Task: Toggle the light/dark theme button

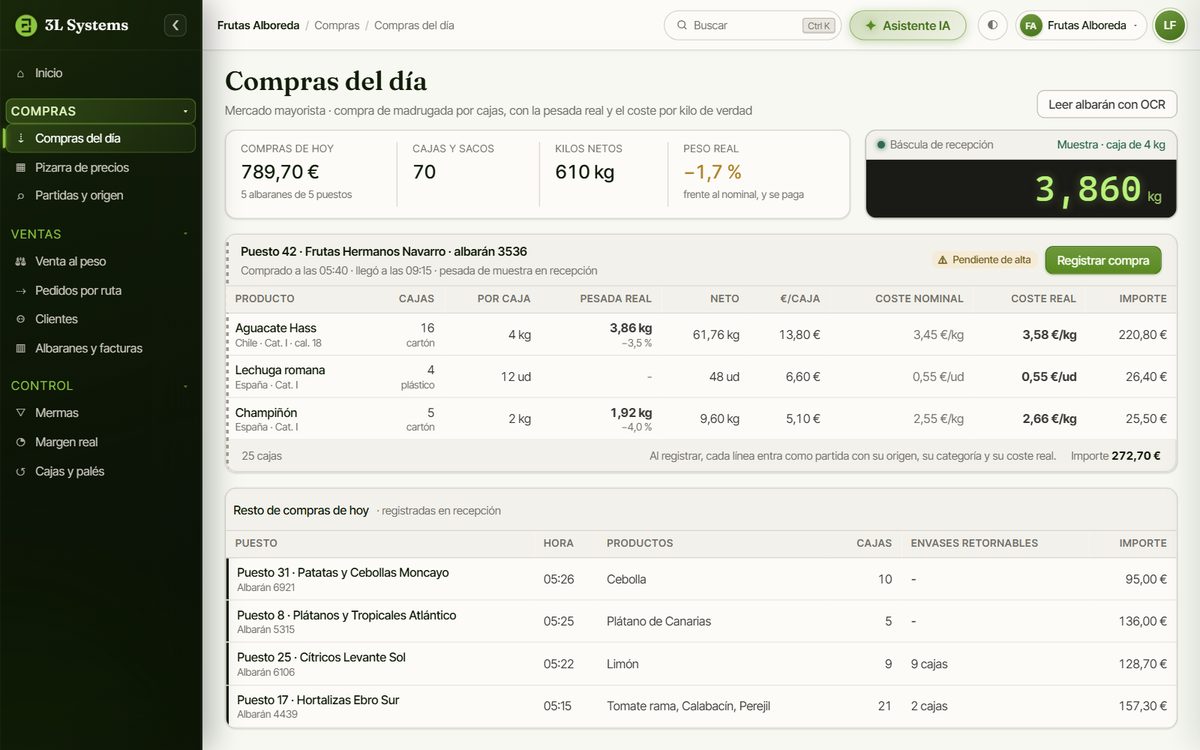Action: tap(992, 26)
